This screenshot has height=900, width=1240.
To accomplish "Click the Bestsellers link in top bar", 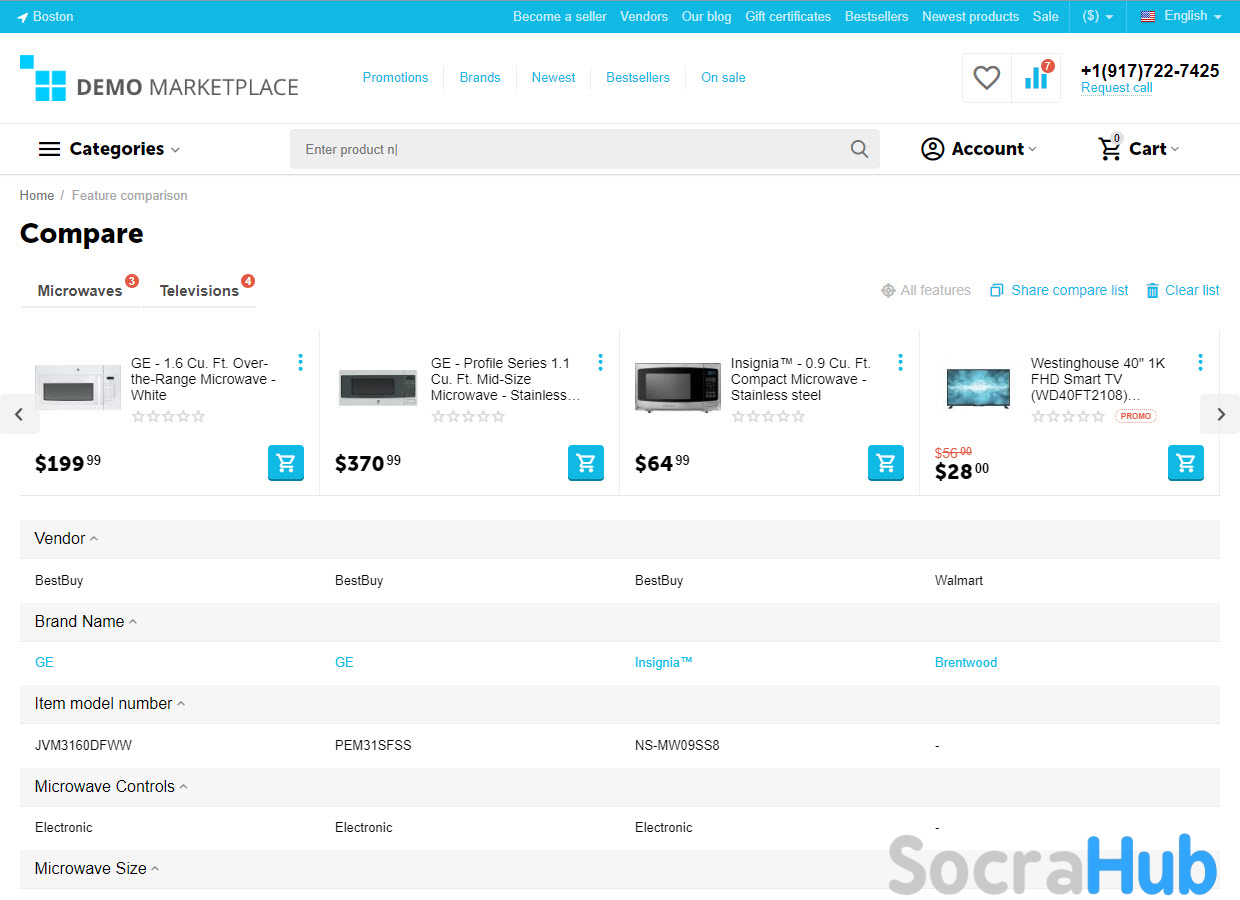I will click(x=876, y=16).
